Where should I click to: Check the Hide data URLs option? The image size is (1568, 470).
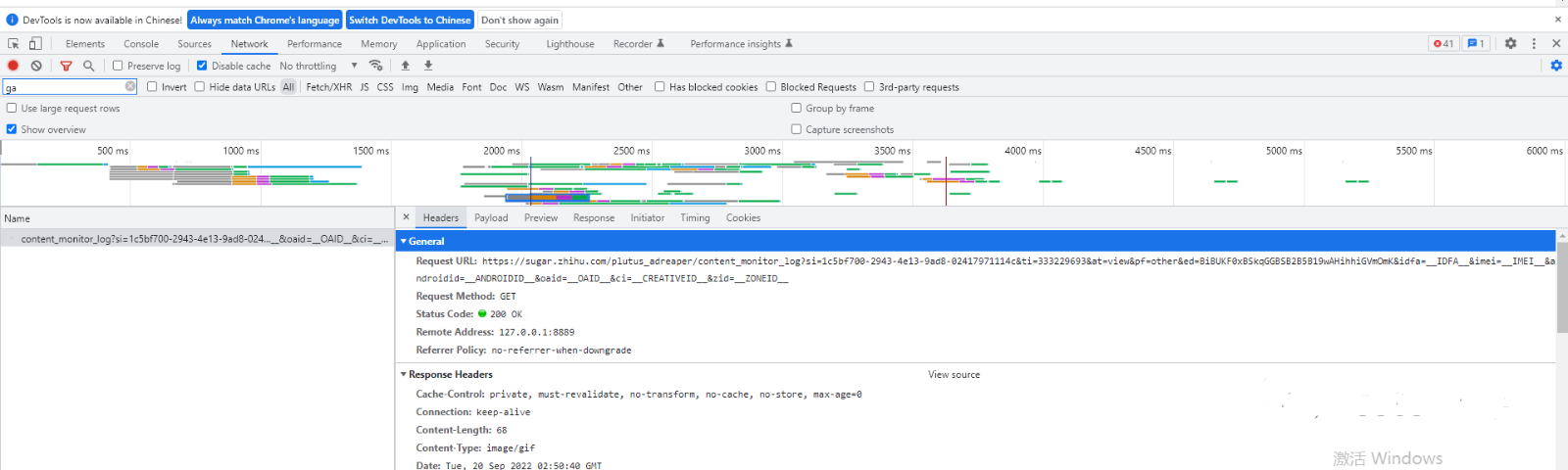[200, 87]
